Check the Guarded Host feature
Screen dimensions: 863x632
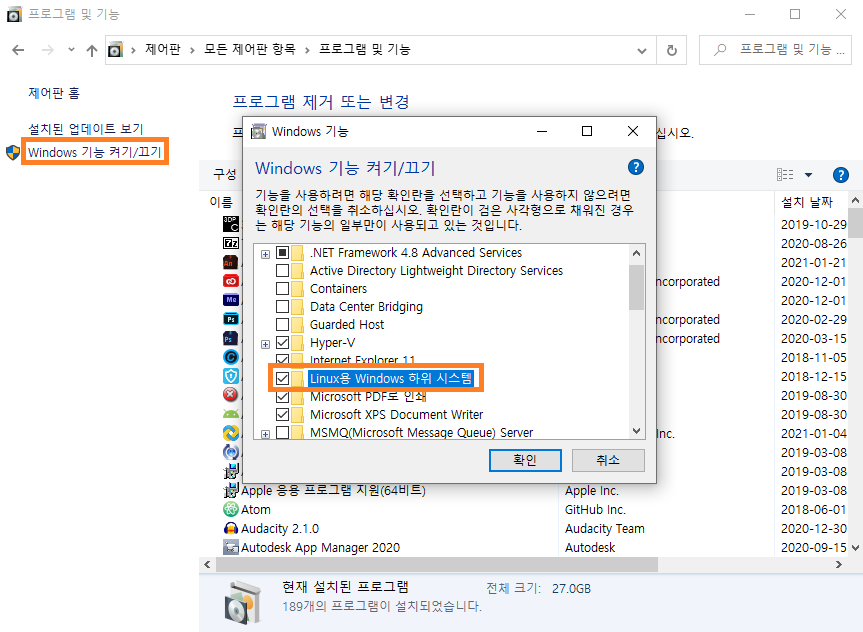coord(282,325)
